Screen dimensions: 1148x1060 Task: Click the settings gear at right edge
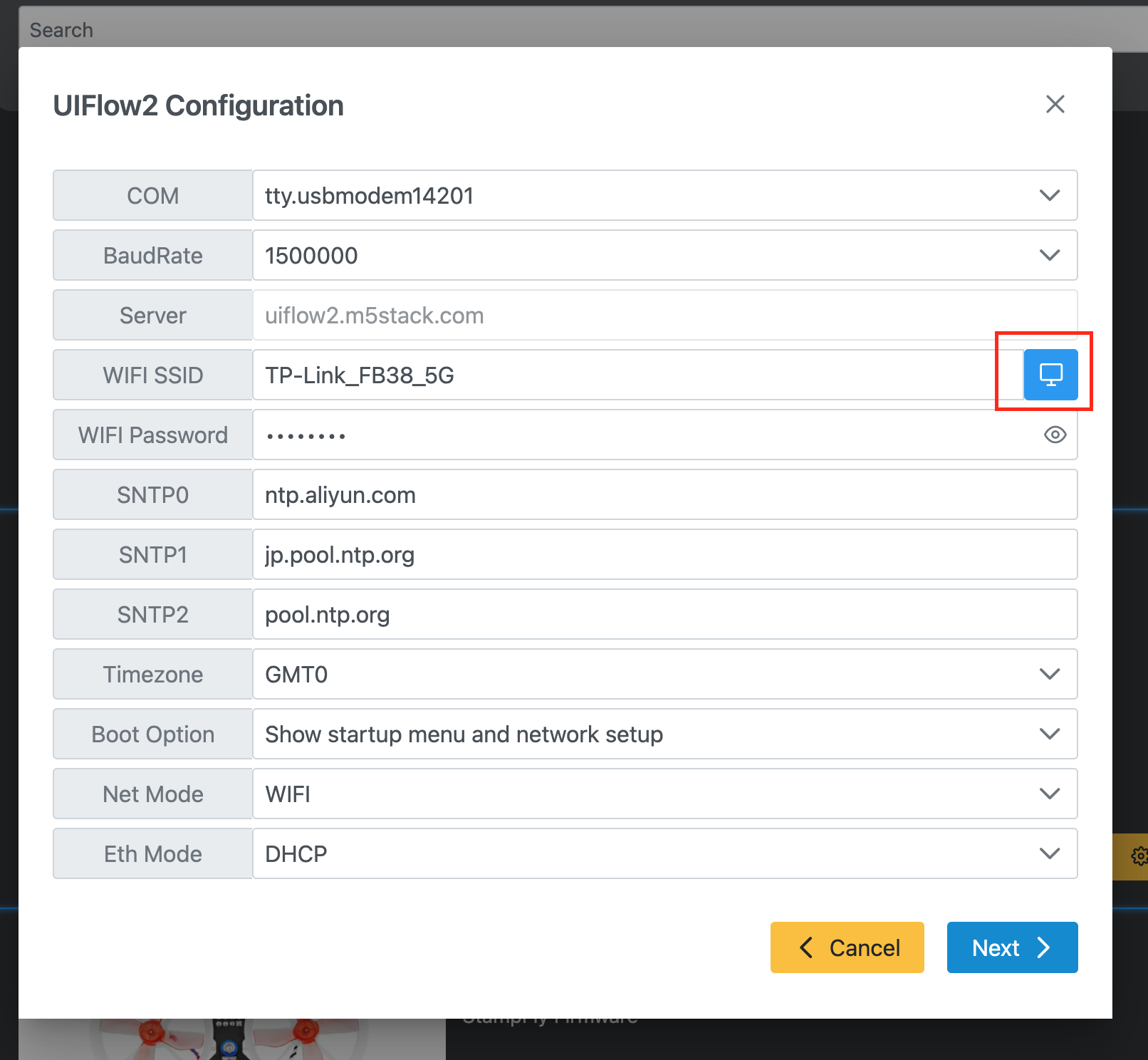[x=1138, y=856]
